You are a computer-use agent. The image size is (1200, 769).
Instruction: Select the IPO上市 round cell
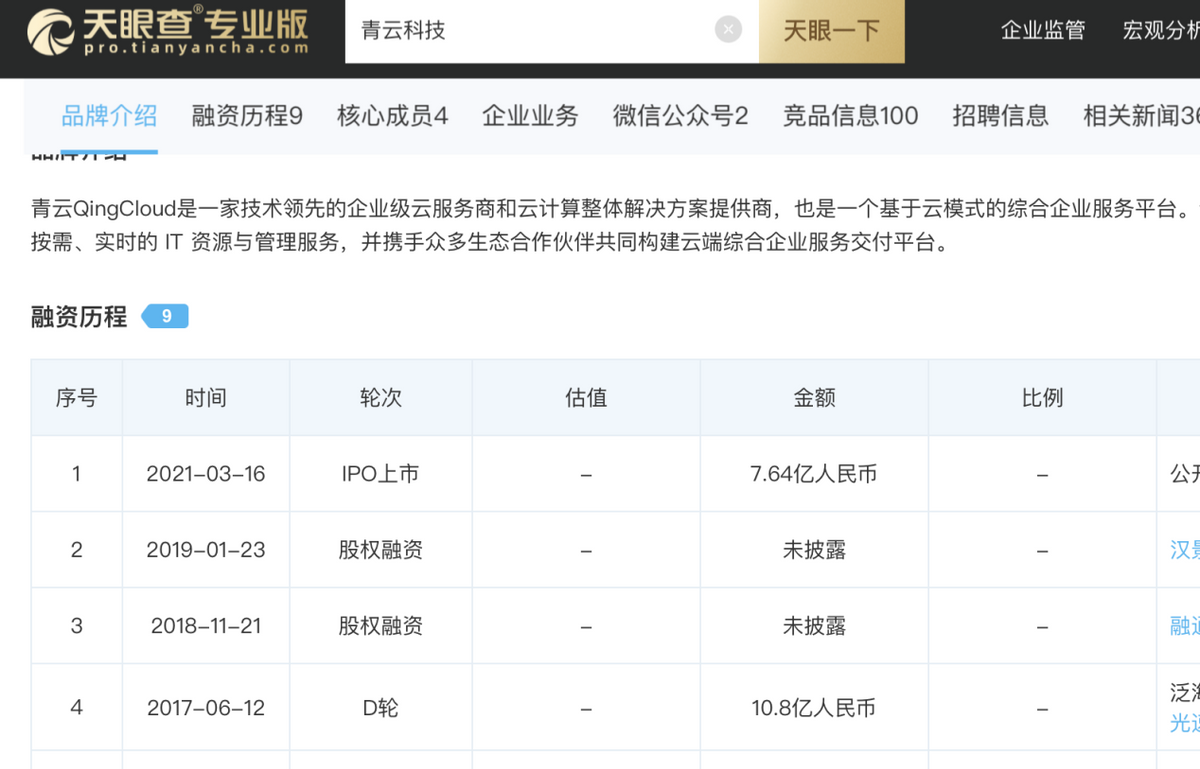coord(380,474)
